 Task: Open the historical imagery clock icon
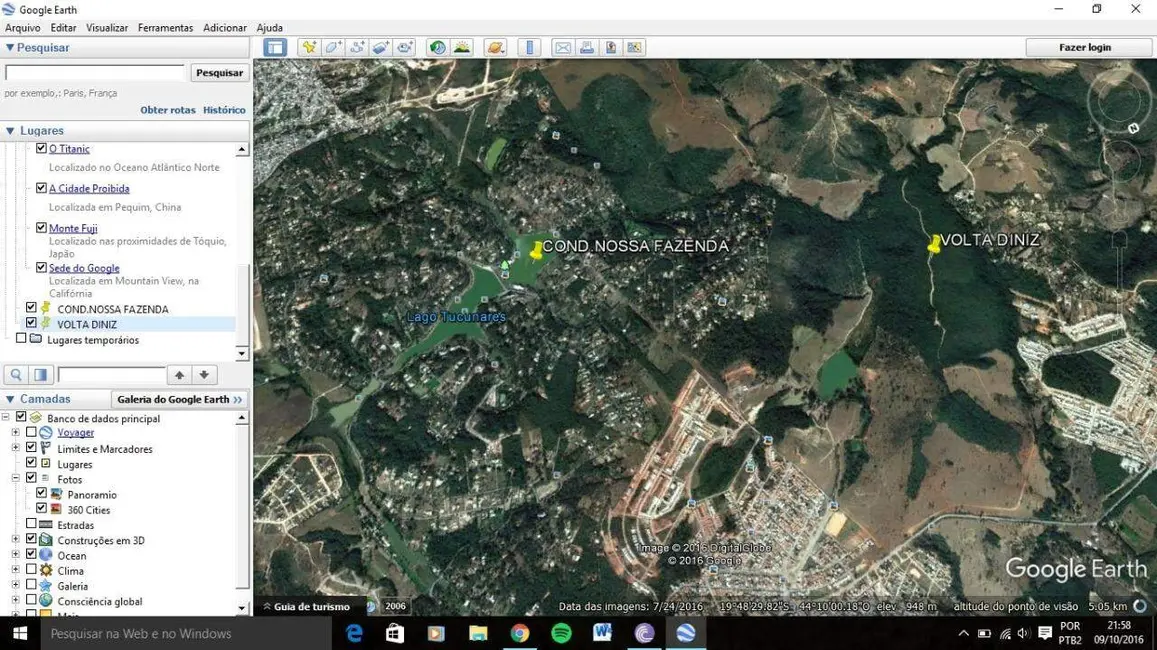coord(437,47)
